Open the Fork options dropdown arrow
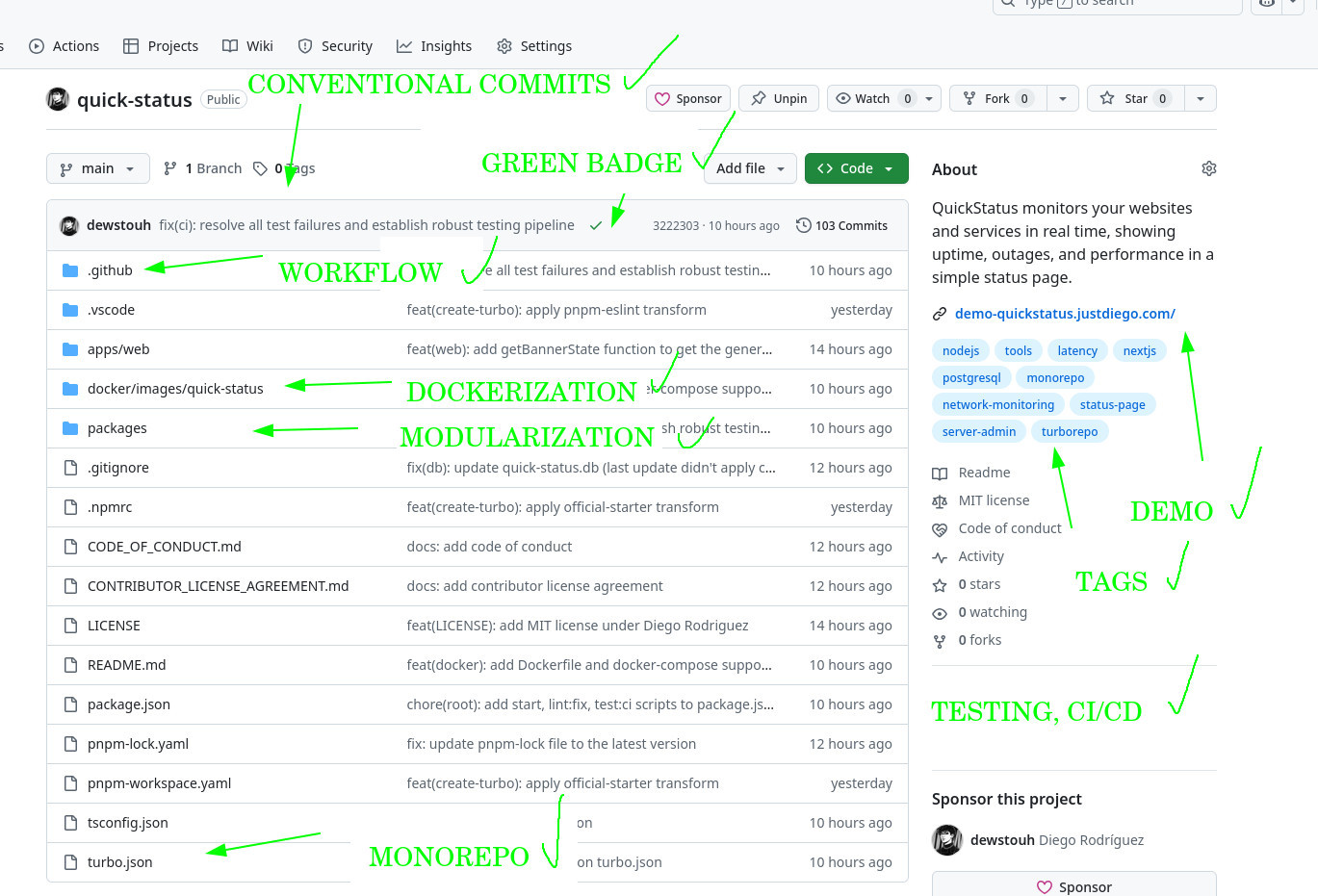 pos(1062,98)
